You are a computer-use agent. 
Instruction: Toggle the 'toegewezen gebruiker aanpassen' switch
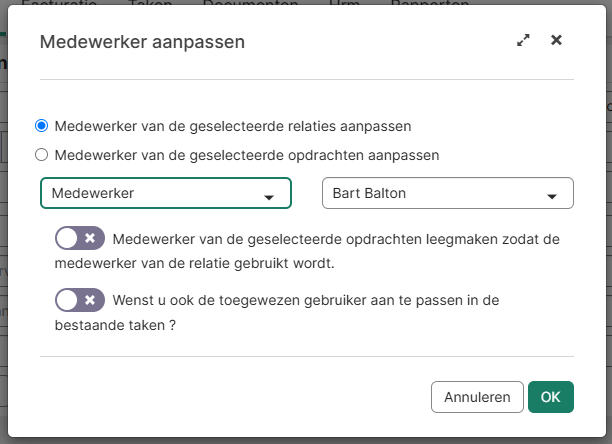80,300
